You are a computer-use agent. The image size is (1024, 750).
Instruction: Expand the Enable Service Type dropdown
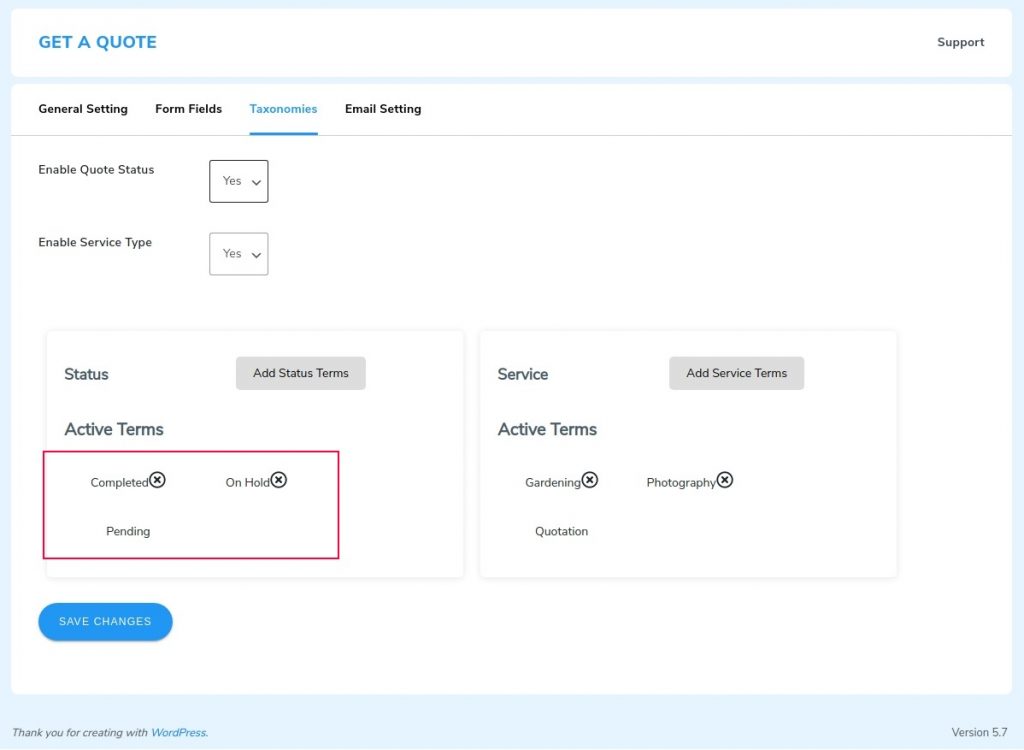(239, 254)
